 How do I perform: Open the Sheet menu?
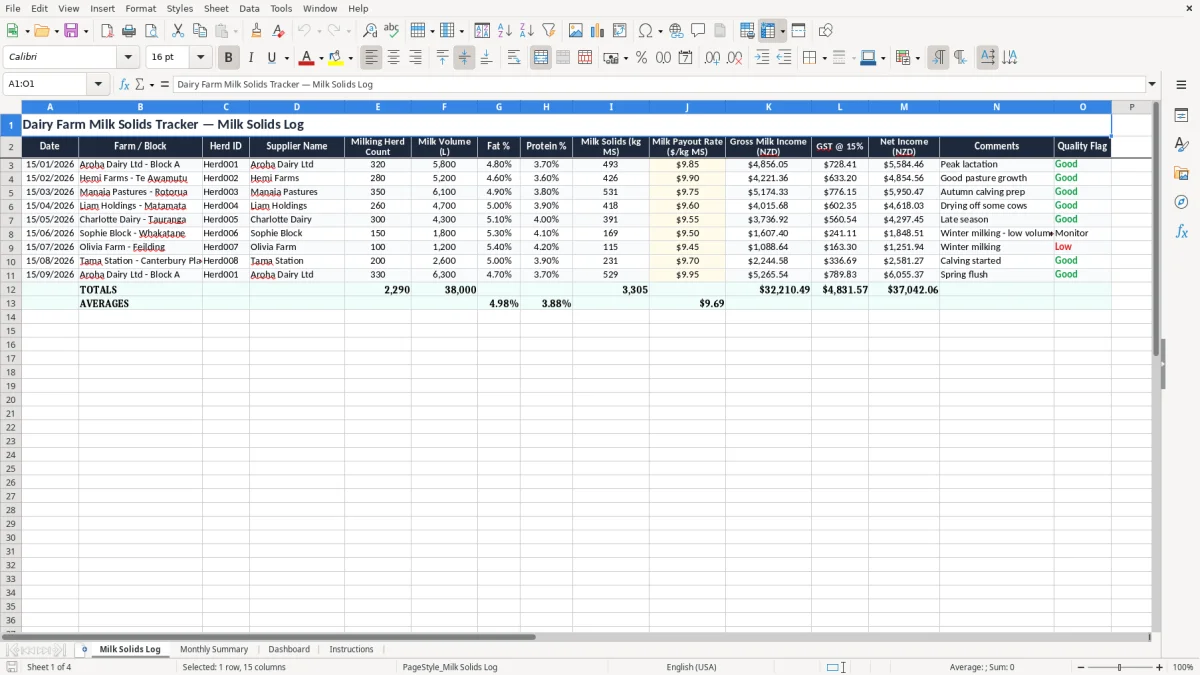click(216, 8)
